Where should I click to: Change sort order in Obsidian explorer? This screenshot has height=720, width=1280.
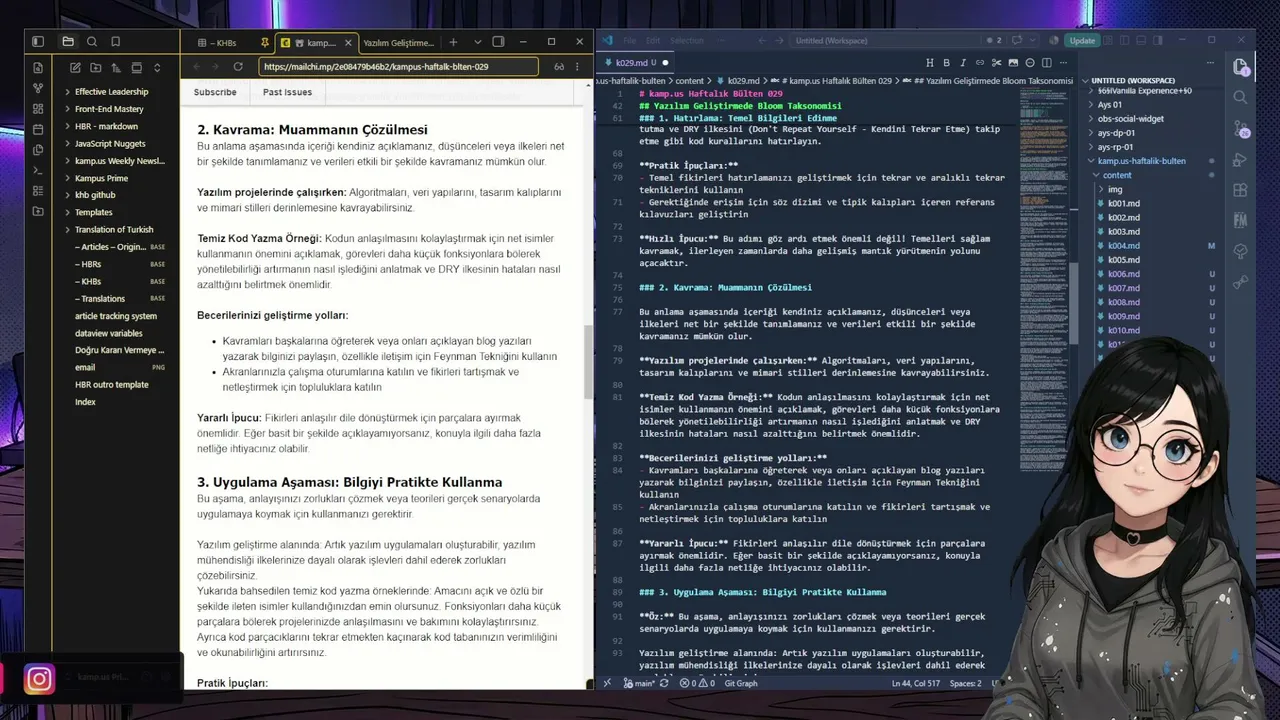pyautogui.click(x=116, y=68)
